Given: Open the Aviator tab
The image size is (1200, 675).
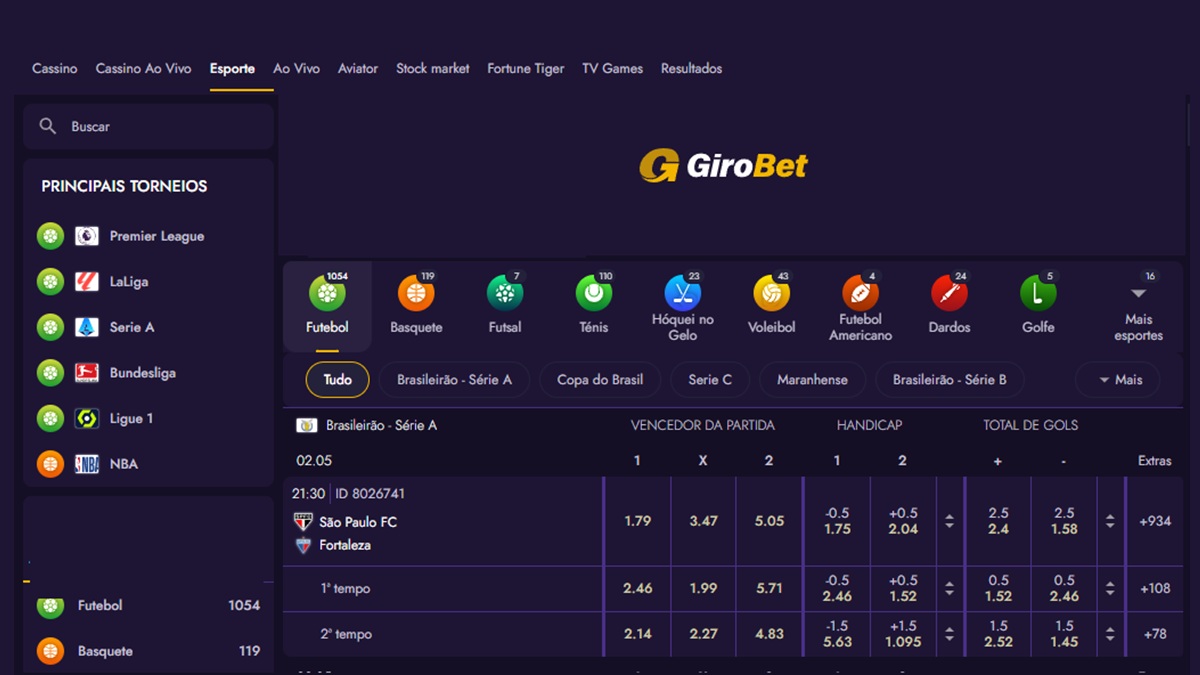Looking at the screenshot, I should click(358, 69).
